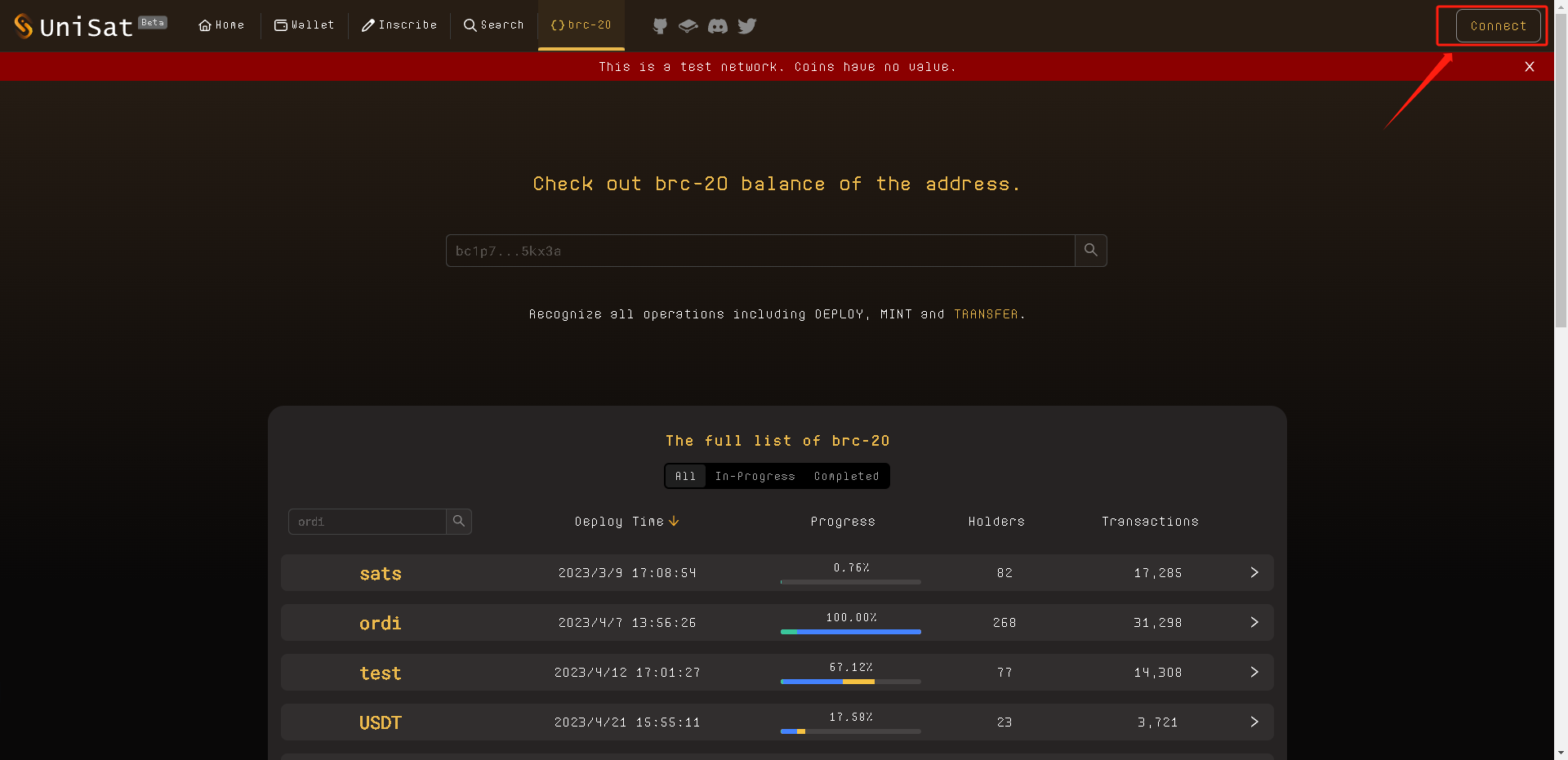Click the Connect button
The image size is (1568, 760).
(1498, 26)
